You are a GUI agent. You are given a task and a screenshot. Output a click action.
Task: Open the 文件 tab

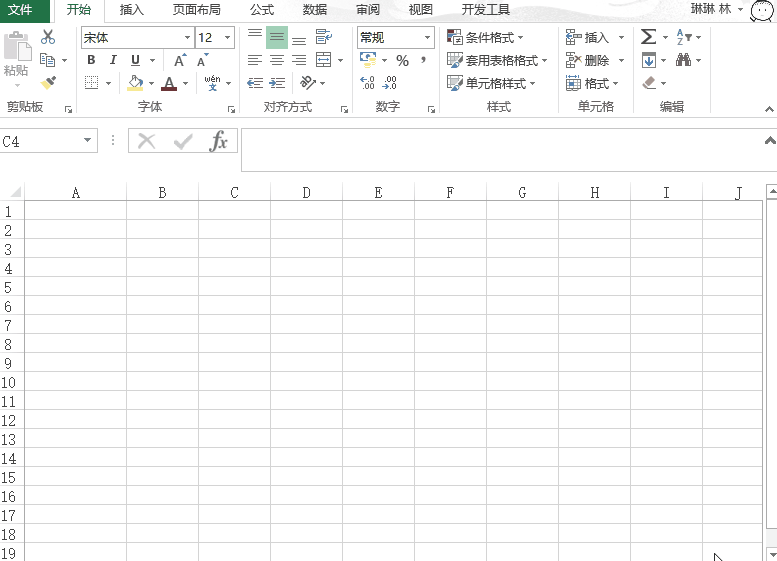click(21, 10)
